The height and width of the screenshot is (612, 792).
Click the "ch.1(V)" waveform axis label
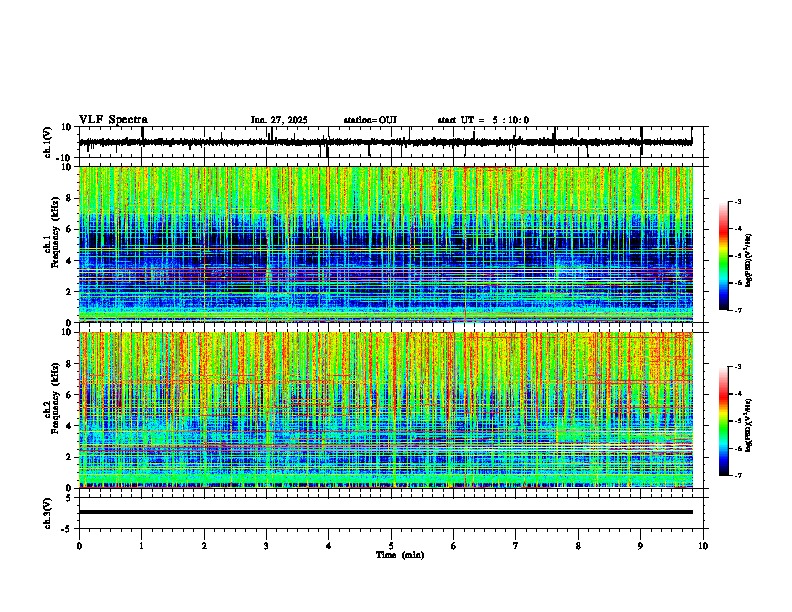(x=48, y=142)
